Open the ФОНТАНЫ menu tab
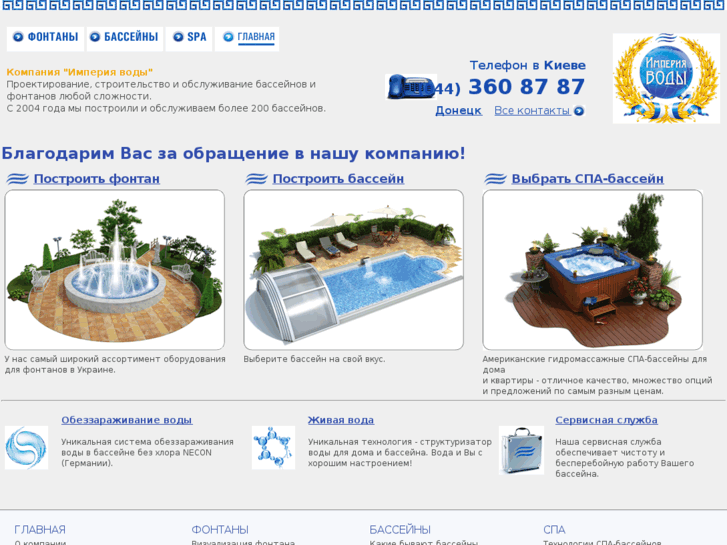727x545 pixels. point(45,37)
